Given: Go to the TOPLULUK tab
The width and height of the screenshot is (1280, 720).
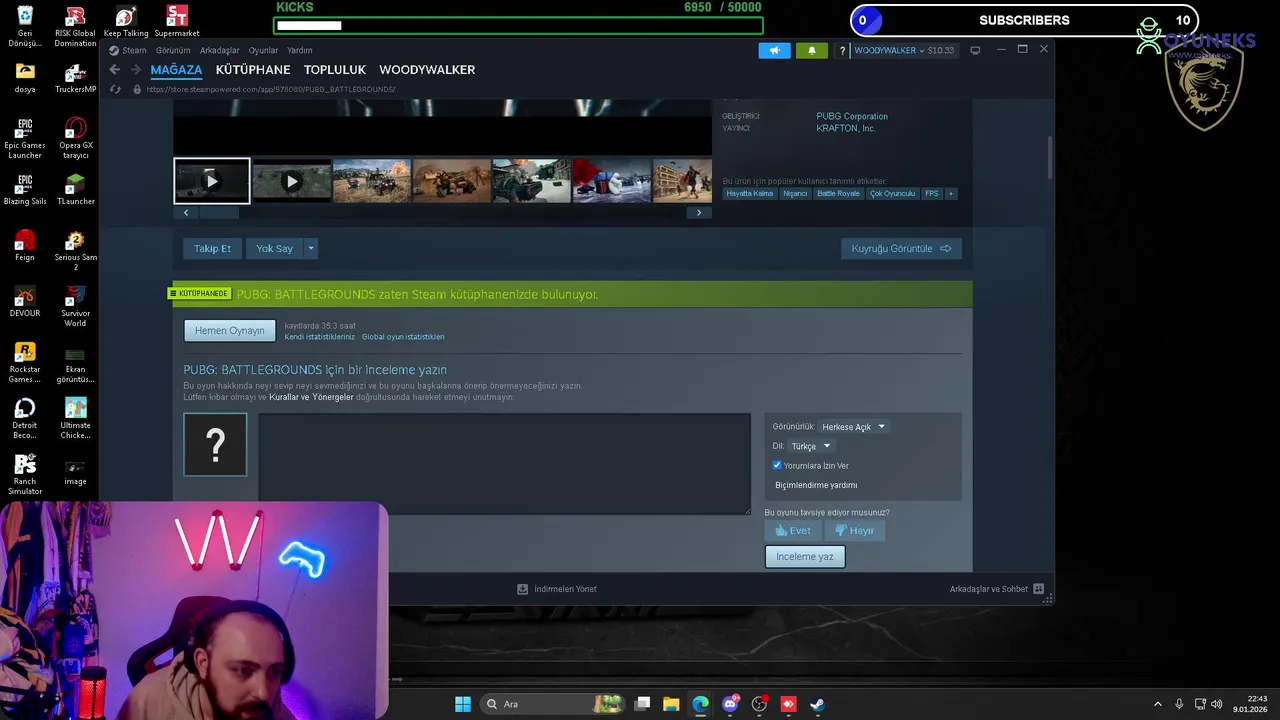Looking at the screenshot, I should 335,70.
